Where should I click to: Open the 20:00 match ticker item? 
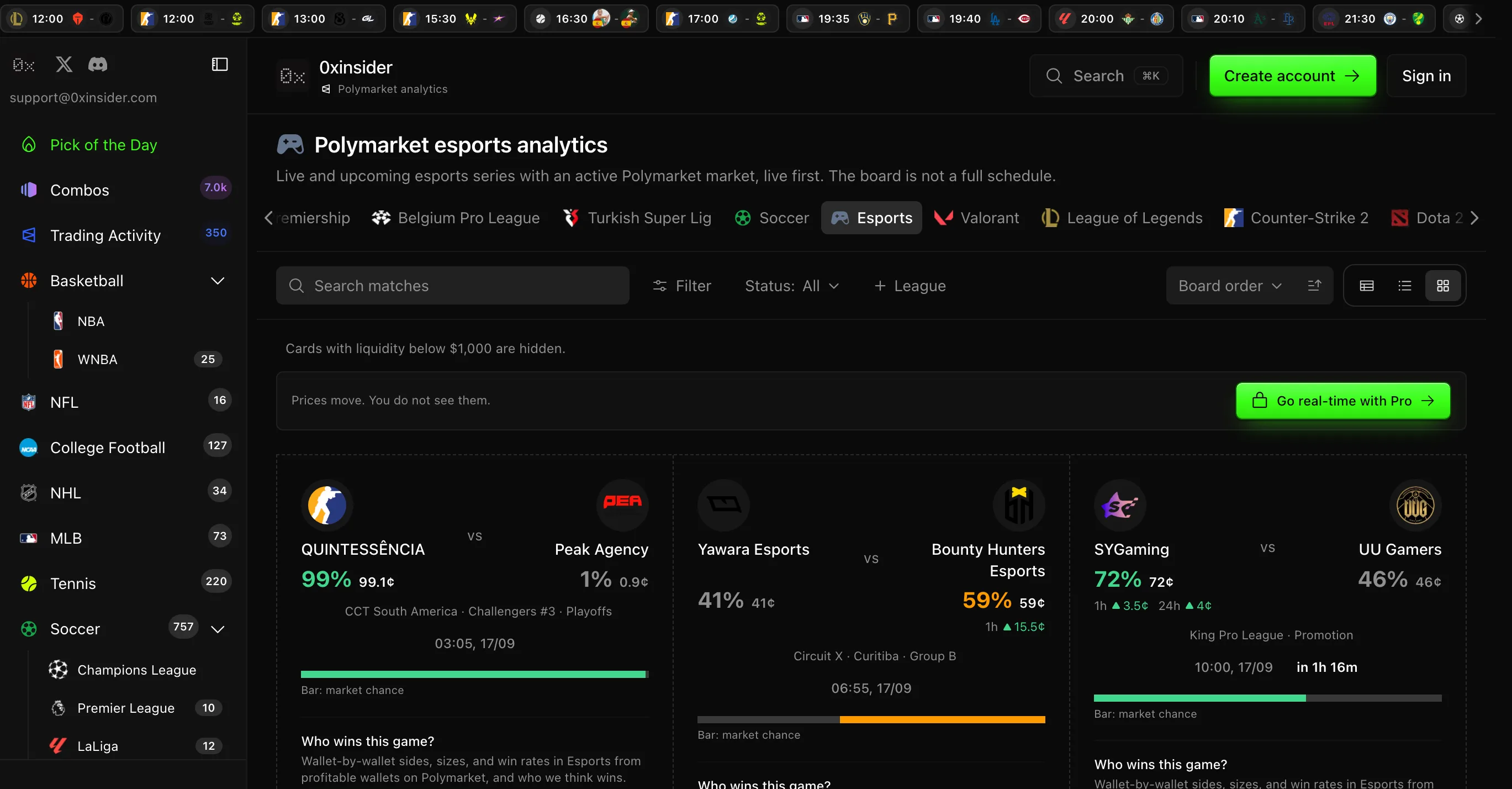click(1112, 19)
